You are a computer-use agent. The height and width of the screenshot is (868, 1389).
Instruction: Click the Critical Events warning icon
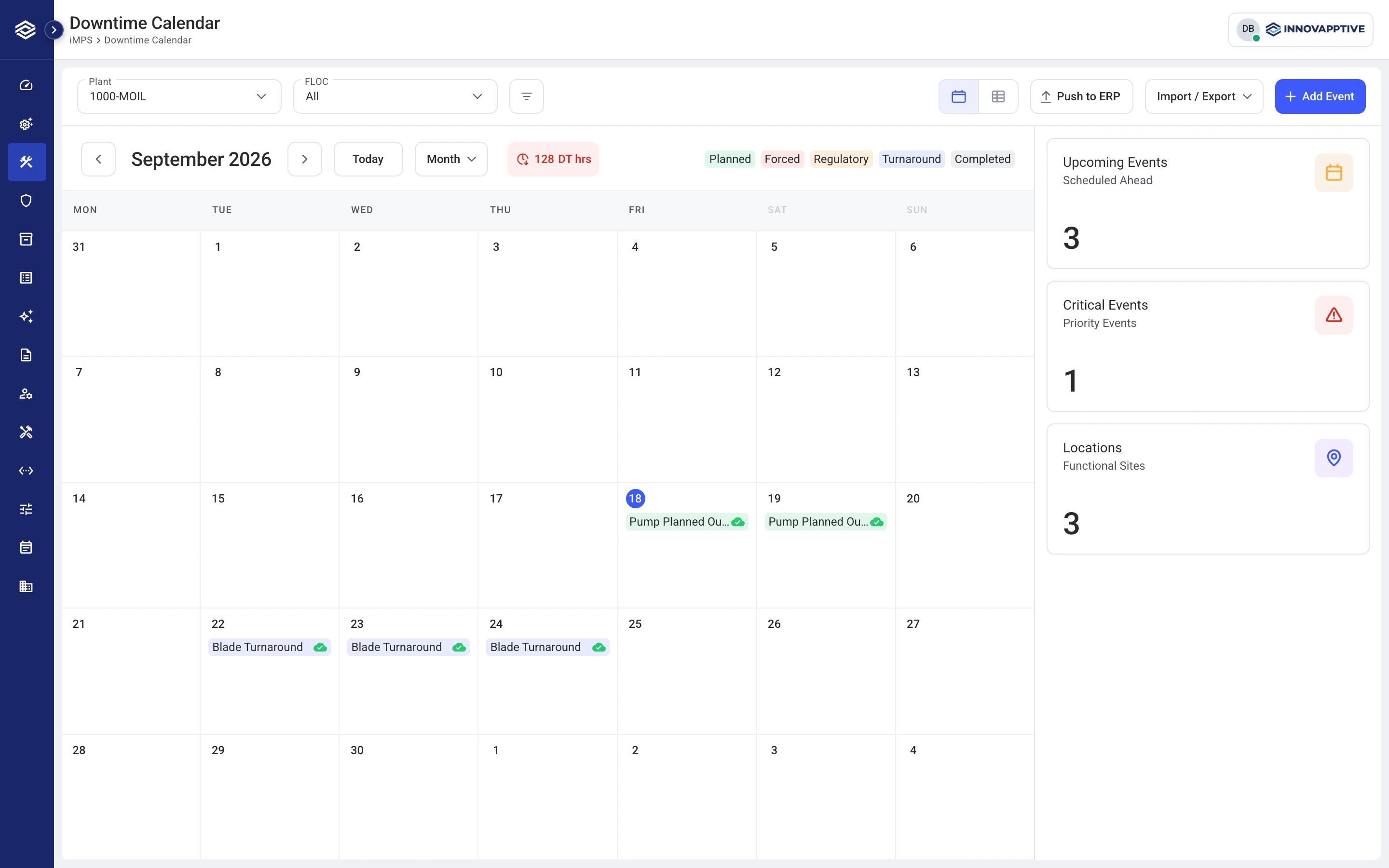[x=1334, y=315]
